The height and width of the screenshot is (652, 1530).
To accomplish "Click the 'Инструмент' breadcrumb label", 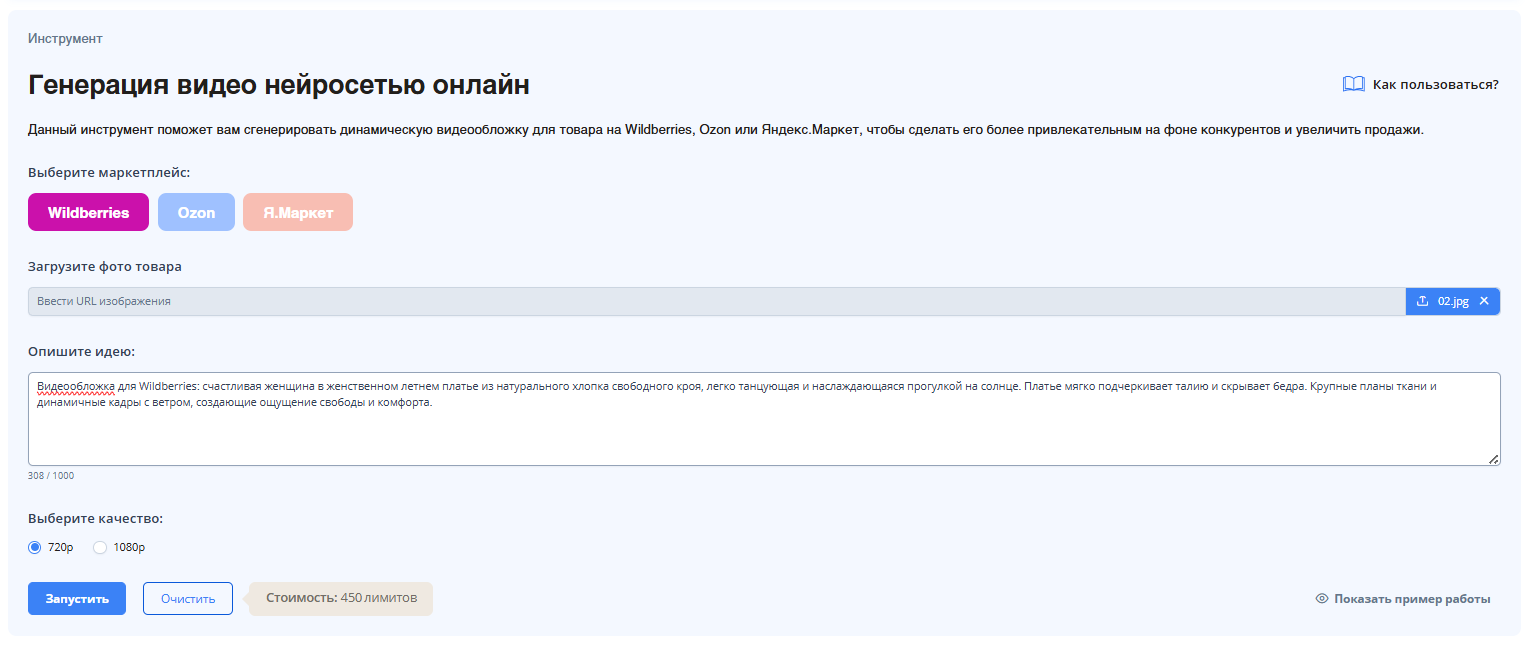I will pyautogui.click(x=65, y=39).
